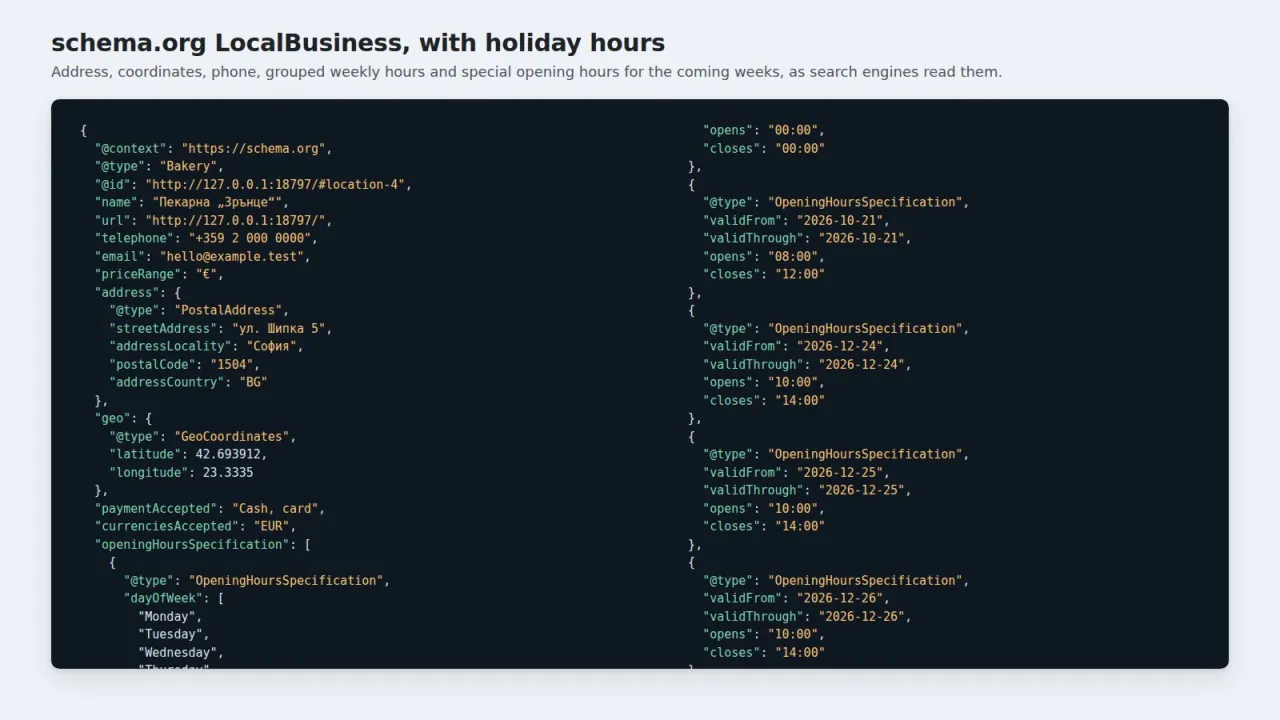Select the telephone value "+359 2 000 0000"
Image resolution: width=1280 pixels, height=720 pixels.
coord(249,238)
